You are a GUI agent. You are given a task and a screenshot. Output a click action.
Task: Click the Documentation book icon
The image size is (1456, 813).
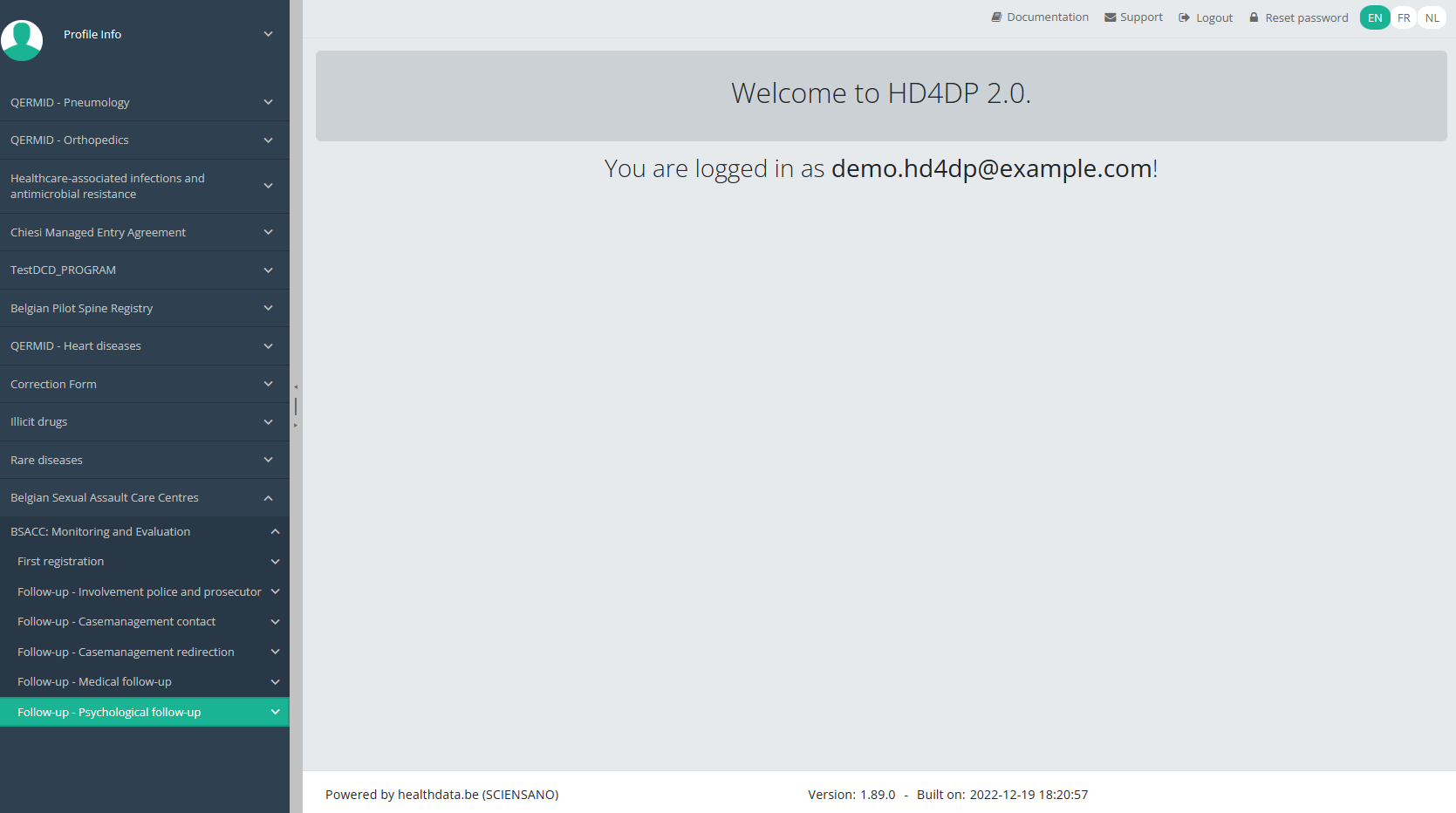click(x=996, y=17)
